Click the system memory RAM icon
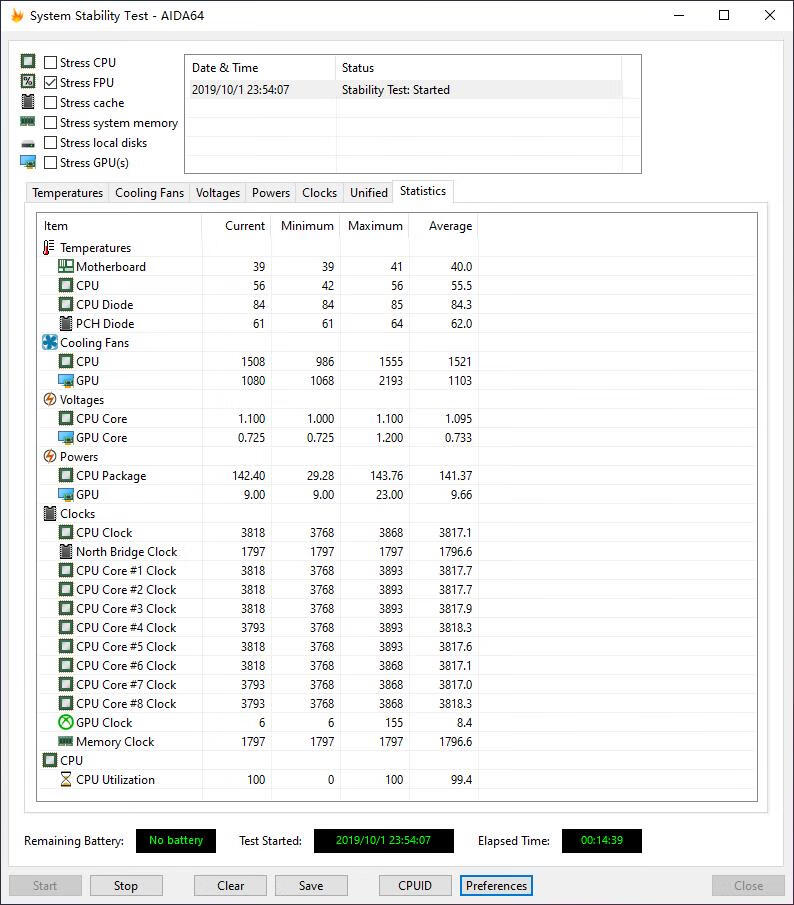794x905 pixels. pos(28,121)
